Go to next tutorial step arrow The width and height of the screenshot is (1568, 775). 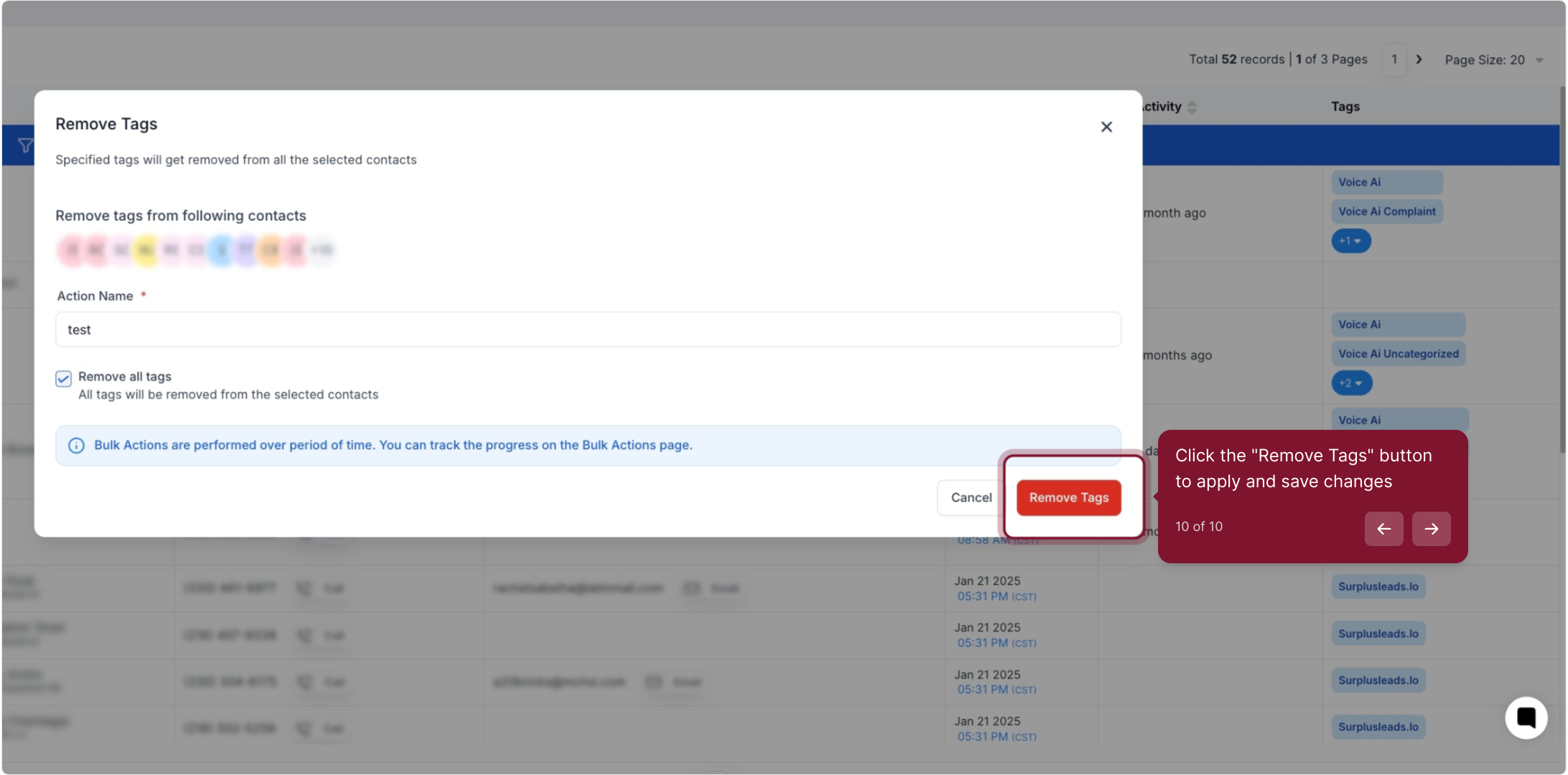[x=1431, y=529]
